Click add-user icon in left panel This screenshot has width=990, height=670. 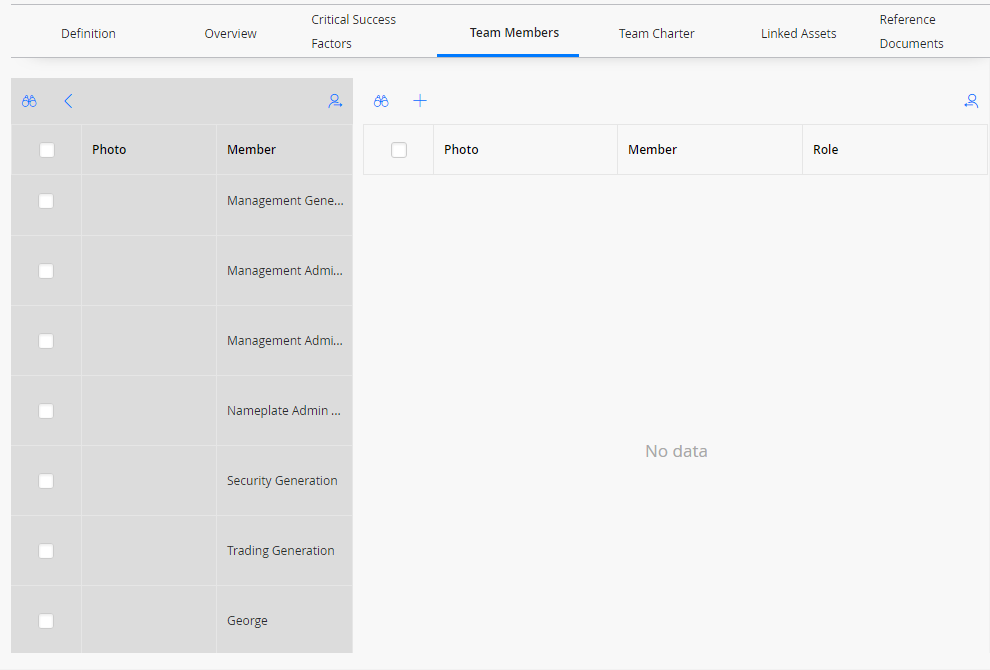tap(335, 101)
